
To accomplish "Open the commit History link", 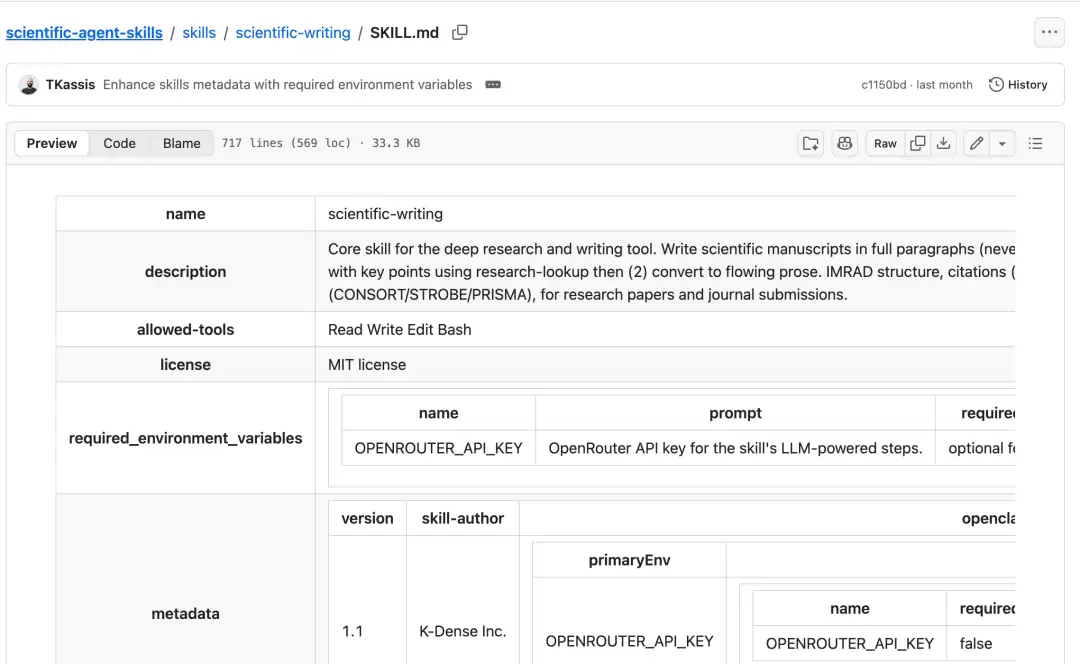I will tap(1018, 85).
